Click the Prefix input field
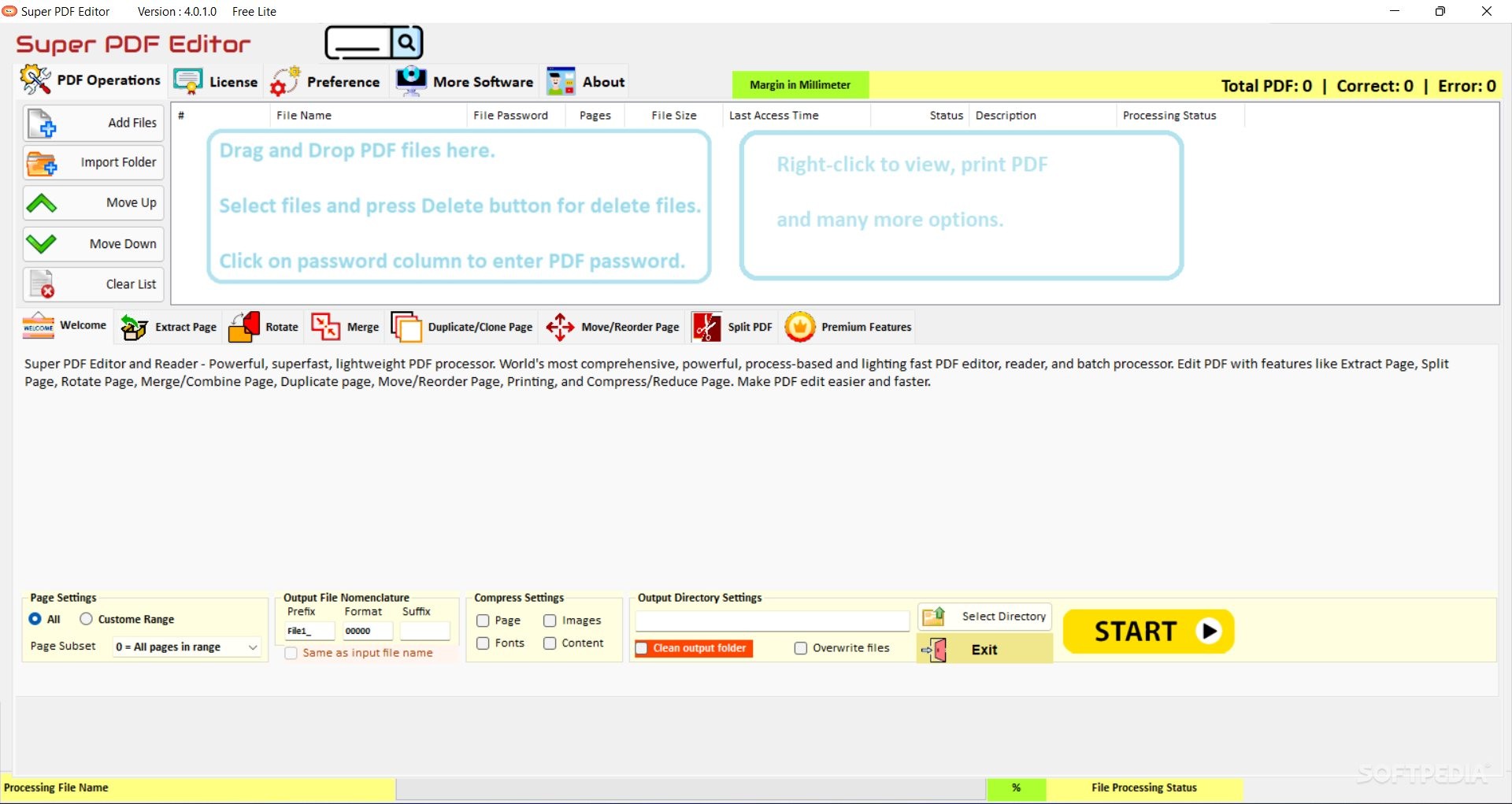Viewport: 1512px width, 804px height. pos(309,631)
